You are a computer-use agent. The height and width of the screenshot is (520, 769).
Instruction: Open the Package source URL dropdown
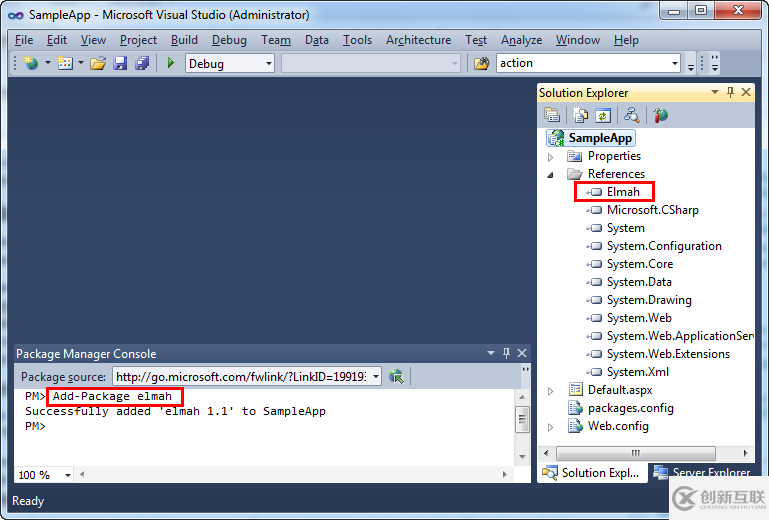376,376
